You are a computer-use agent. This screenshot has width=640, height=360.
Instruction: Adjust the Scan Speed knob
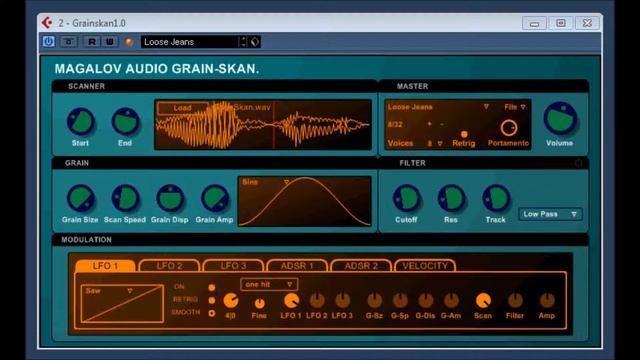[125, 198]
